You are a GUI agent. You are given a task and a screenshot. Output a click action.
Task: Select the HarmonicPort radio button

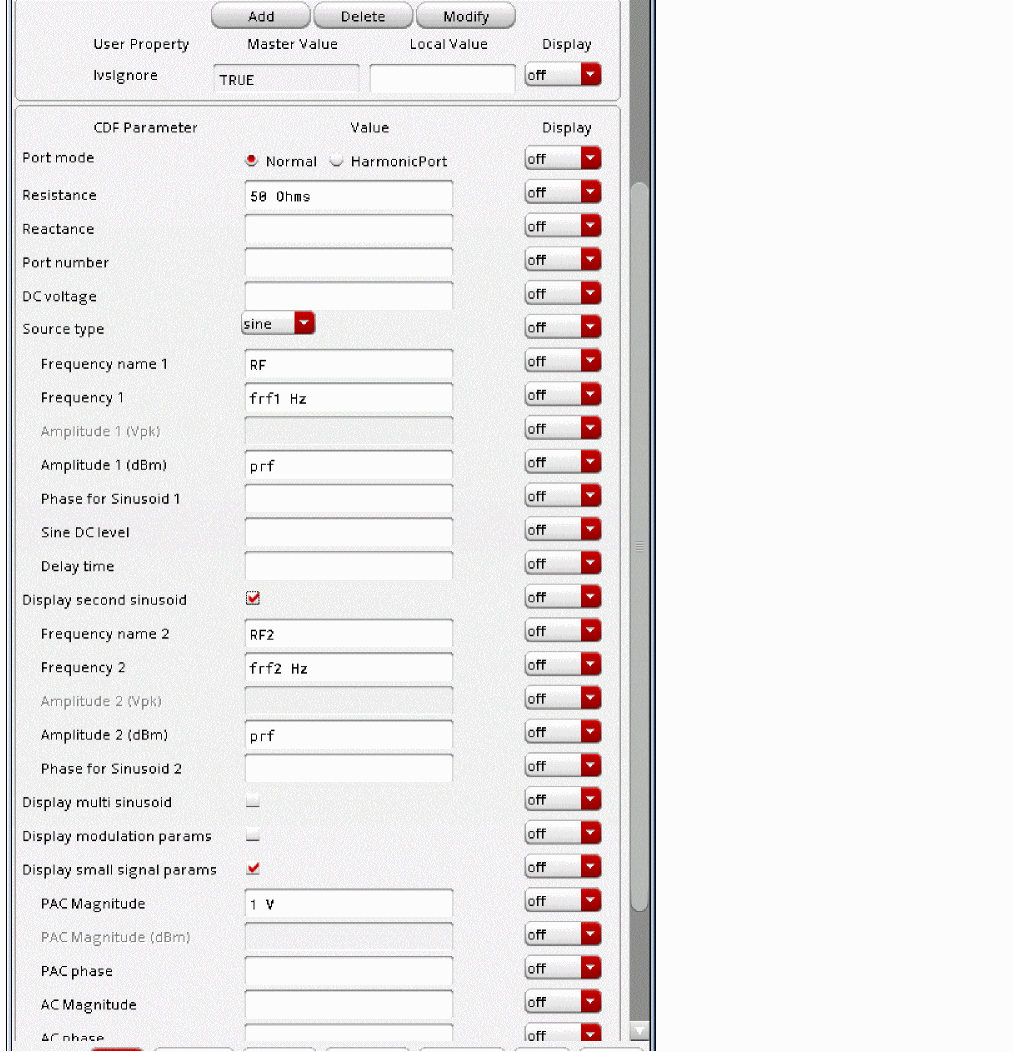coord(336,160)
